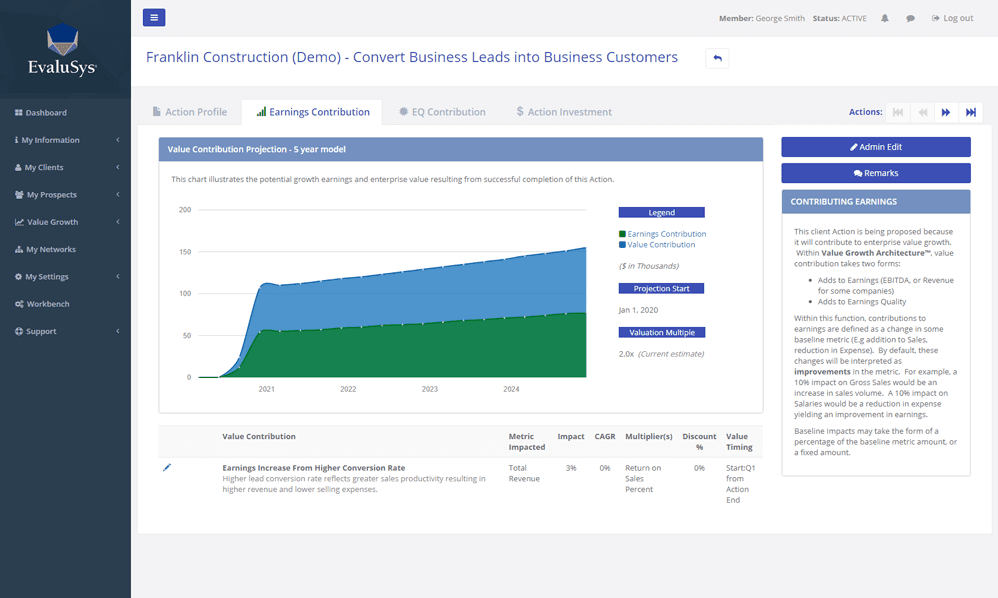This screenshot has height=598, width=998.
Task: Click the Dashboard grid icon in sidebar
Action: (18, 113)
